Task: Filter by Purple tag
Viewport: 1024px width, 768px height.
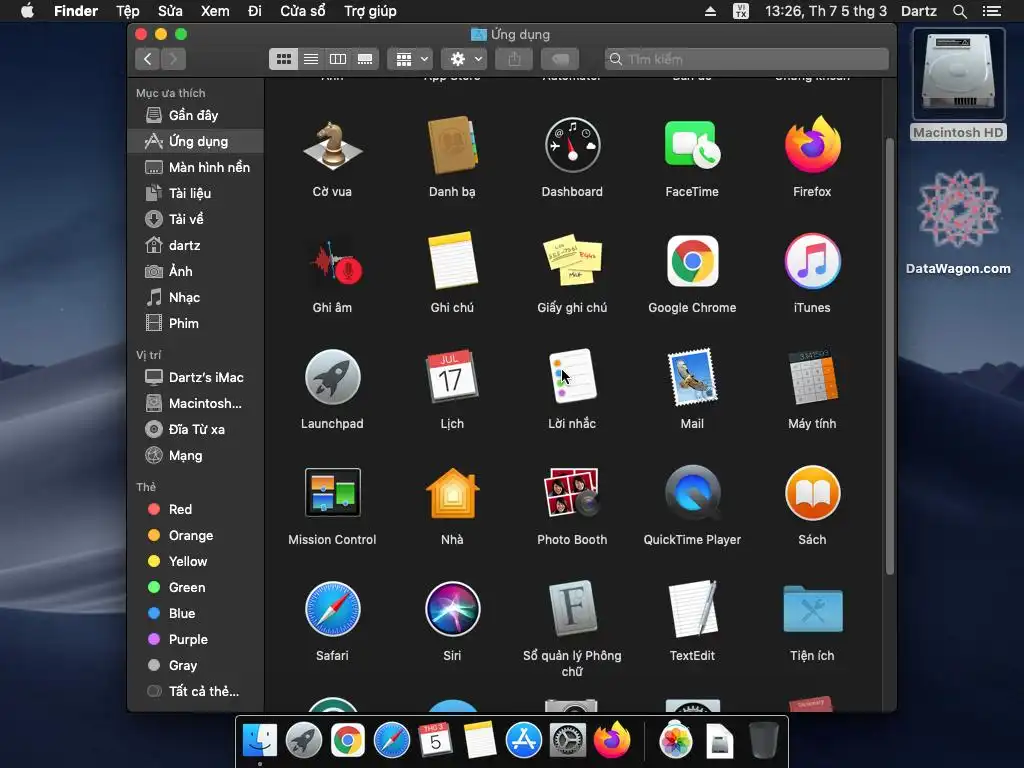Action: tap(196, 639)
